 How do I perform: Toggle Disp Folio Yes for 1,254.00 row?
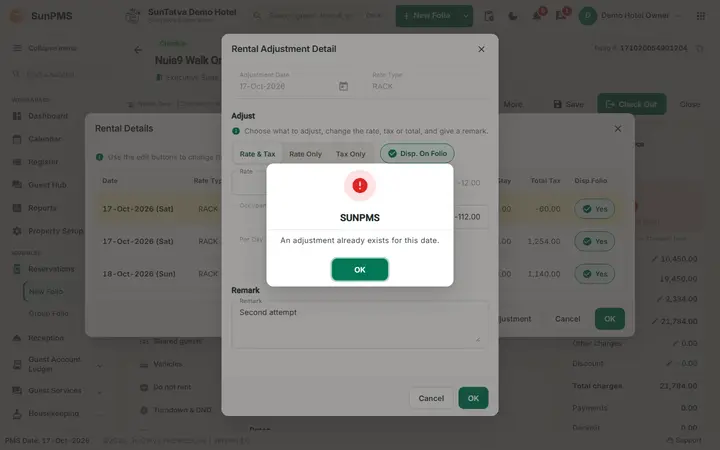coord(595,241)
